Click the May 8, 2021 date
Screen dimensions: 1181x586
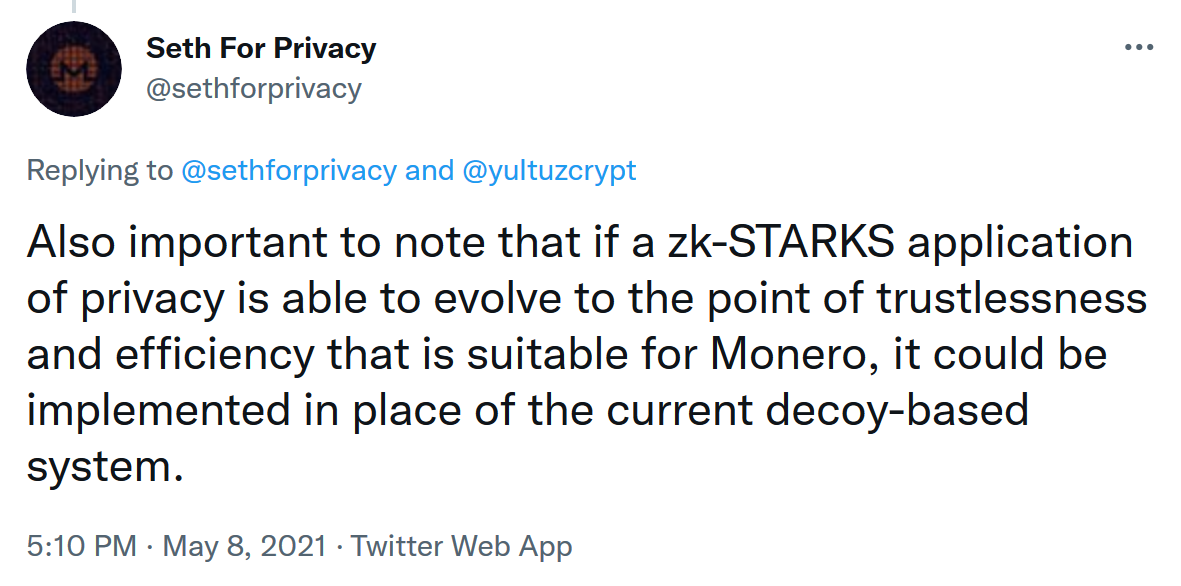(x=245, y=546)
